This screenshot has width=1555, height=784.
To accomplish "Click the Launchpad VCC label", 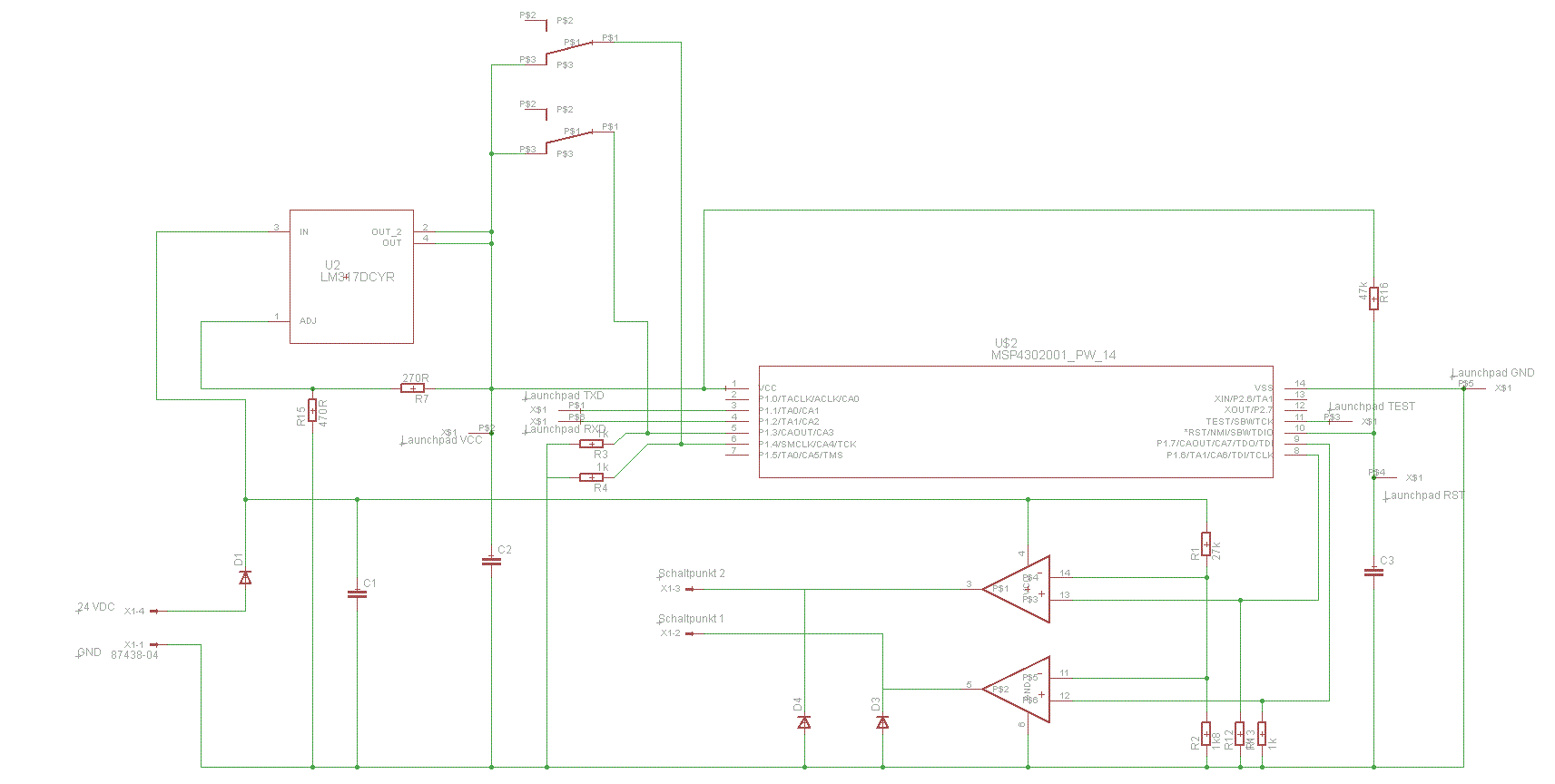I will [441, 440].
